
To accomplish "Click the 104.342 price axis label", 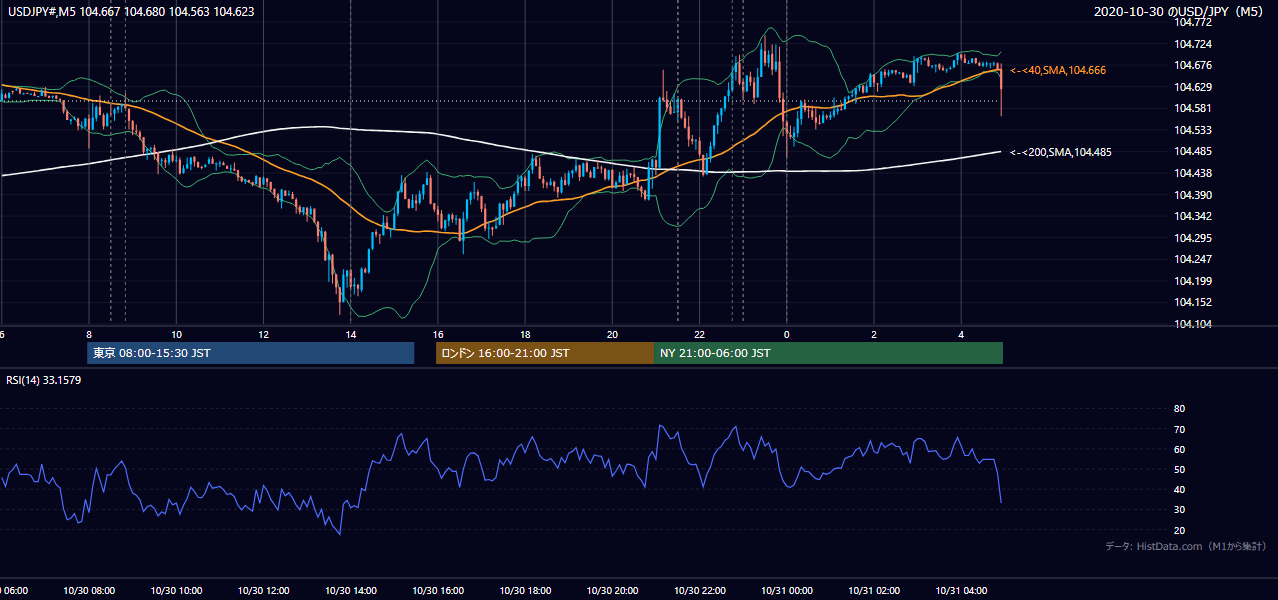I will 1194,216.
